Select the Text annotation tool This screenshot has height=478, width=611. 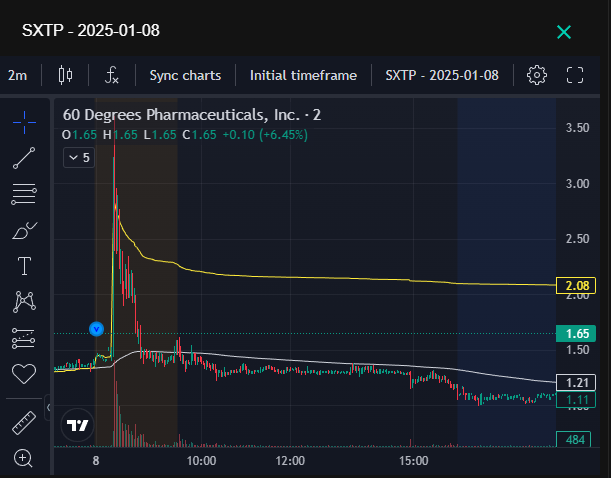click(x=25, y=266)
